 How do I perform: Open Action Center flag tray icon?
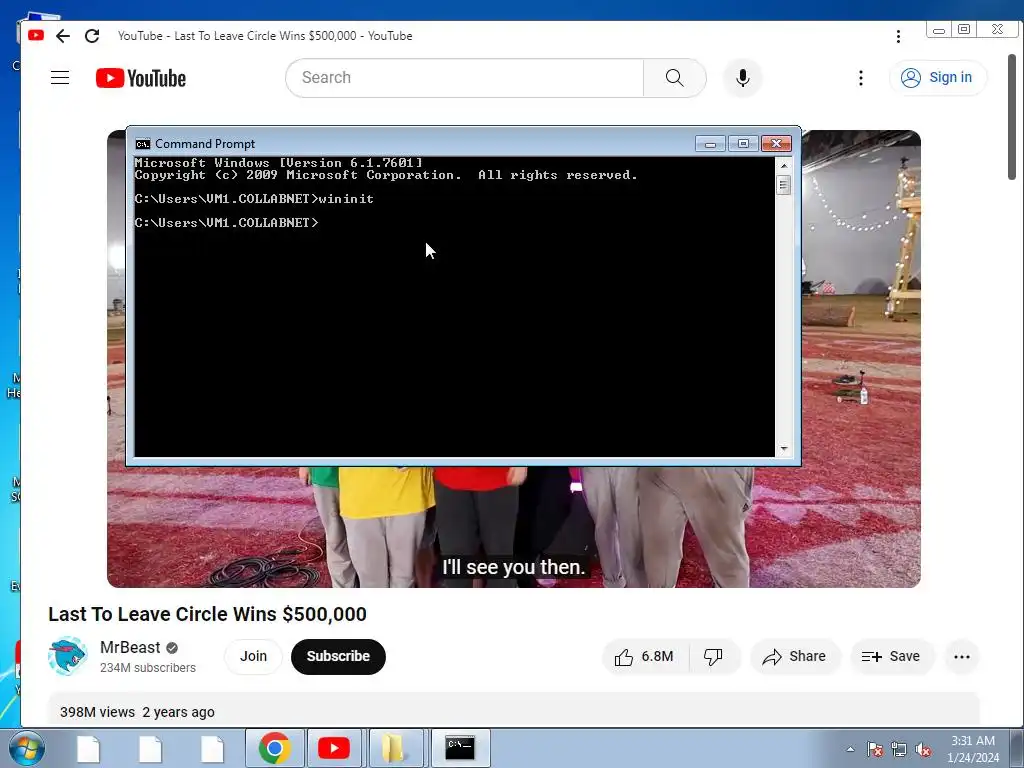[x=875, y=749]
